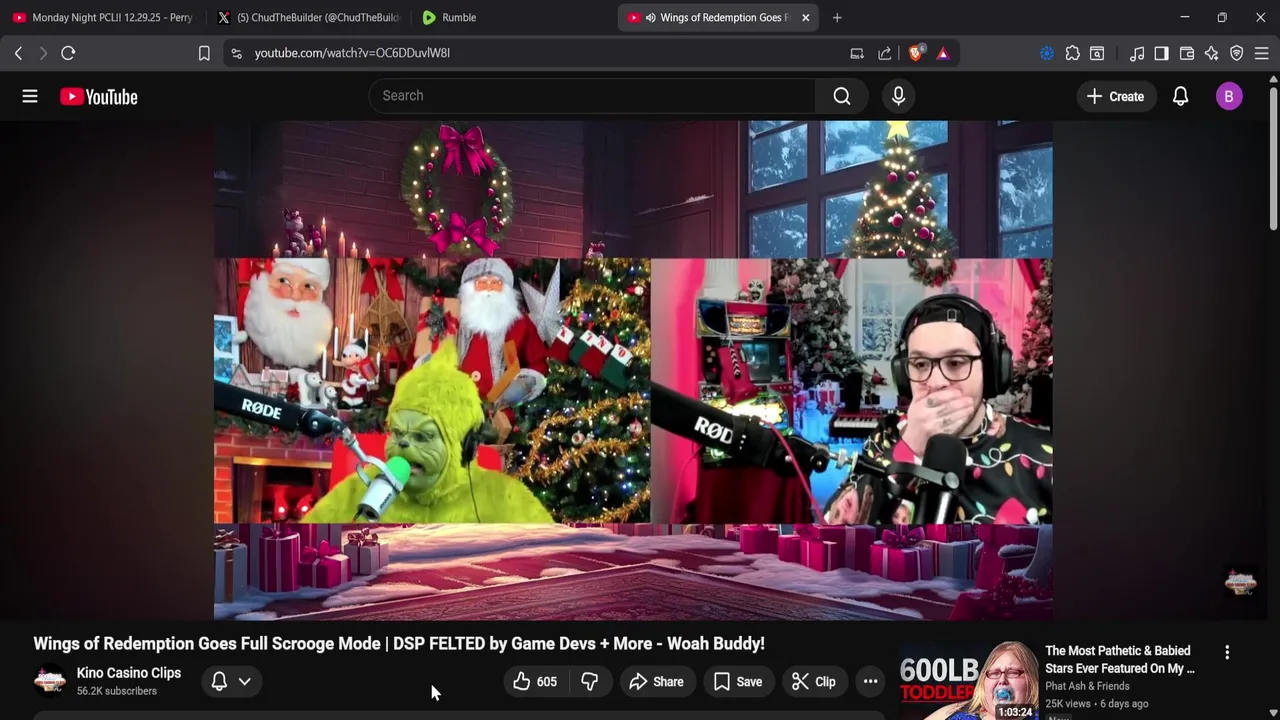Open a new browser tab
Viewport: 1280px width, 720px height.
(837, 17)
